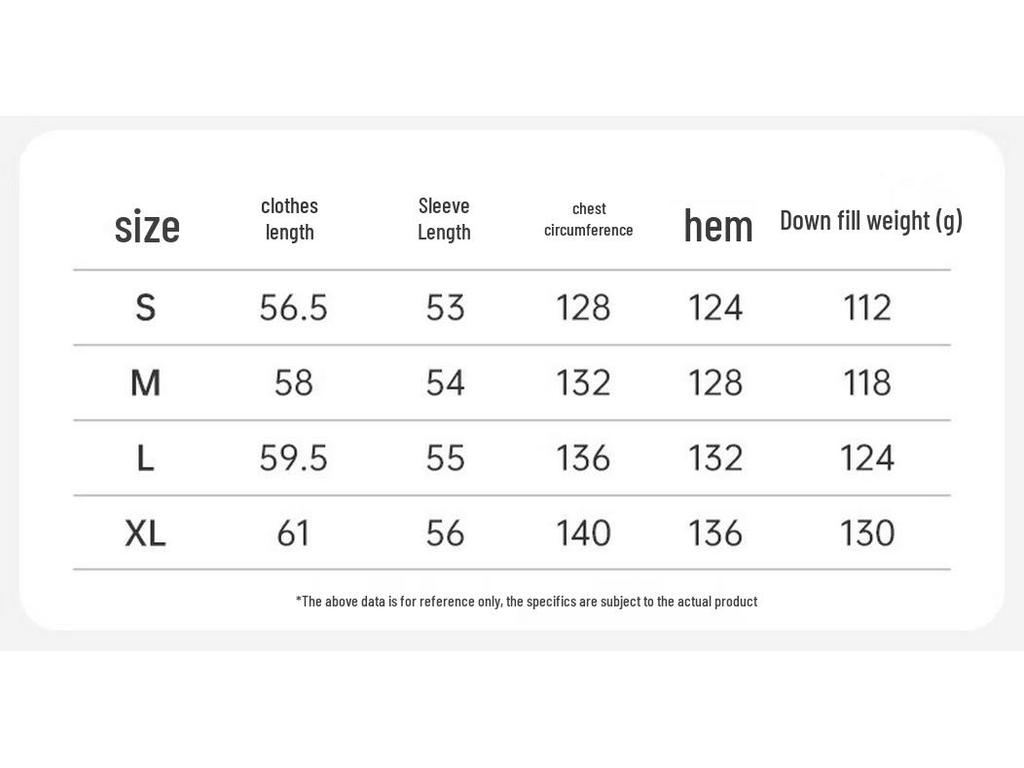
Task: Click the "size" column header
Action: point(147,226)
